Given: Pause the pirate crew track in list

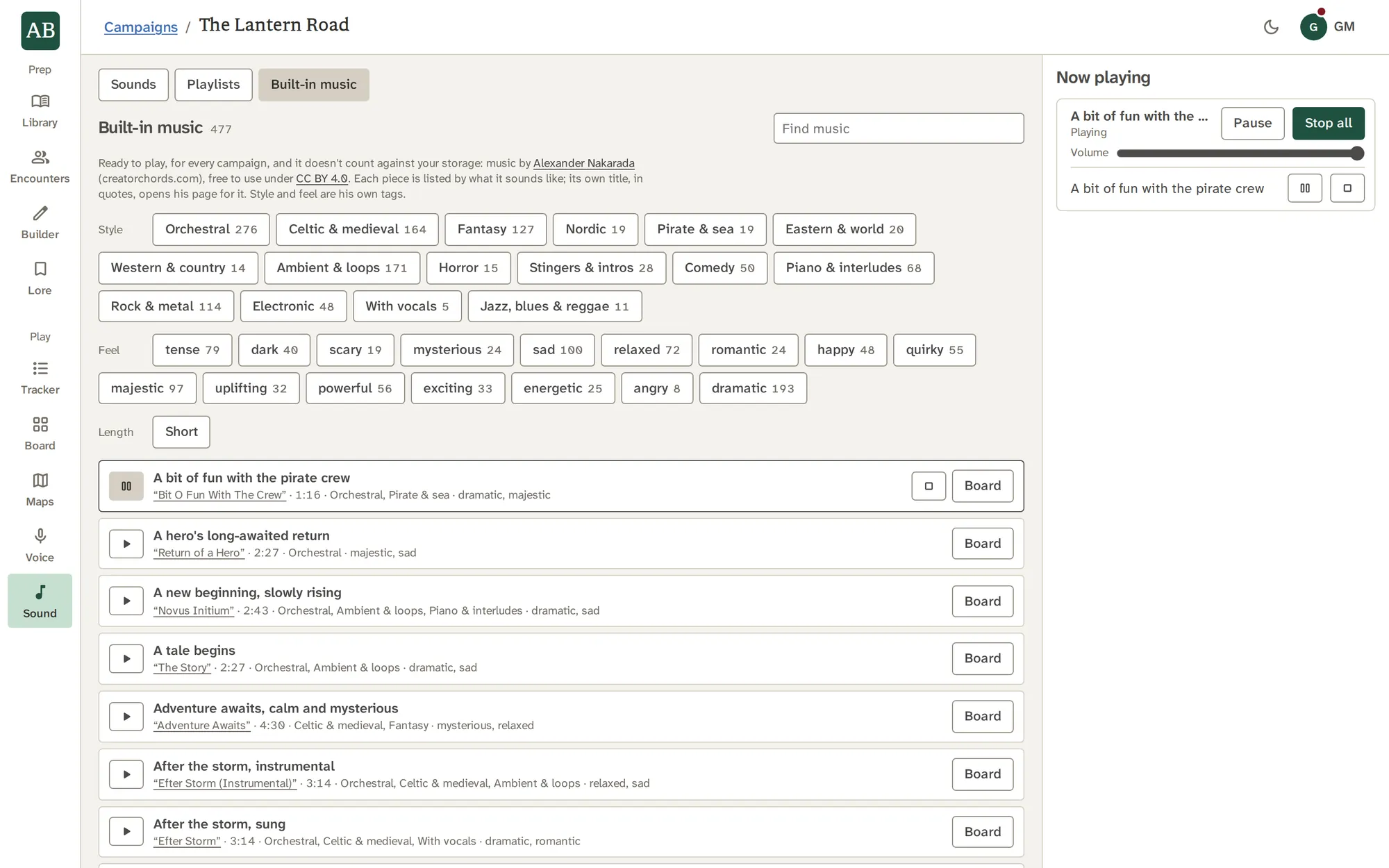Looking at the screenshot, I should (x=126, y=486).
